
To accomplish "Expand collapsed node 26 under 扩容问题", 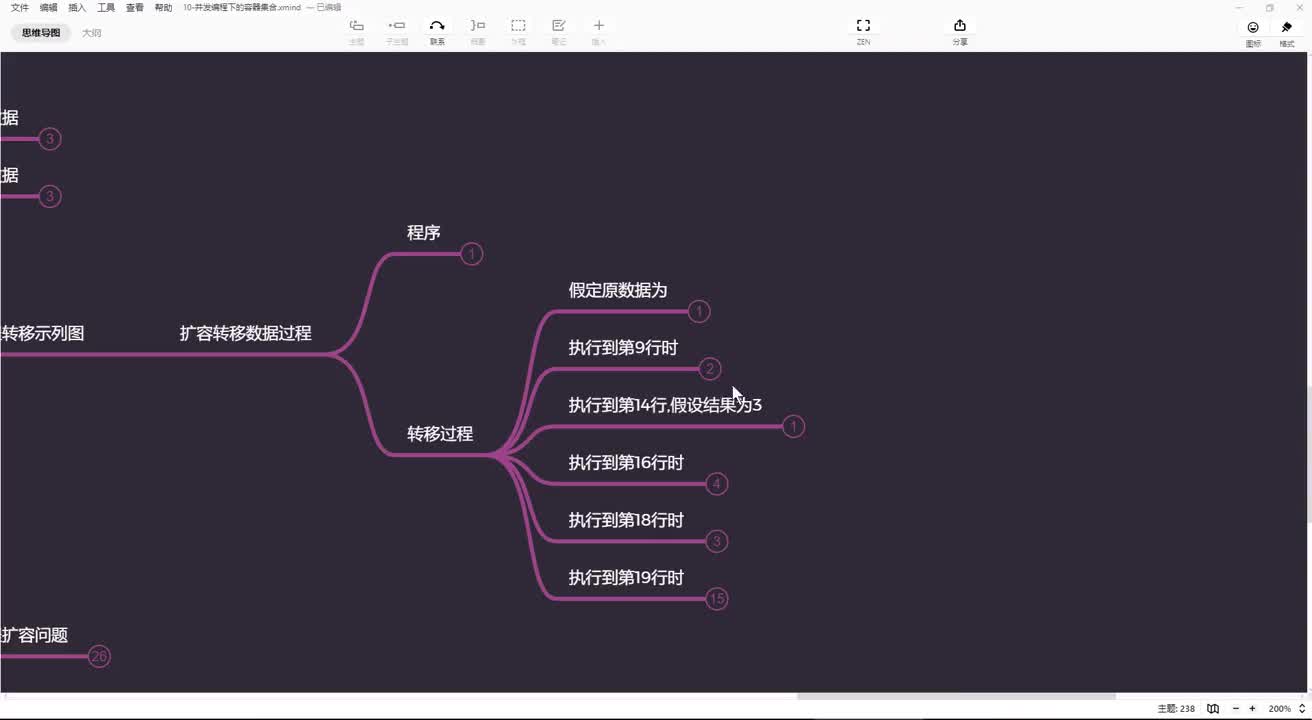I will (98, 656).
